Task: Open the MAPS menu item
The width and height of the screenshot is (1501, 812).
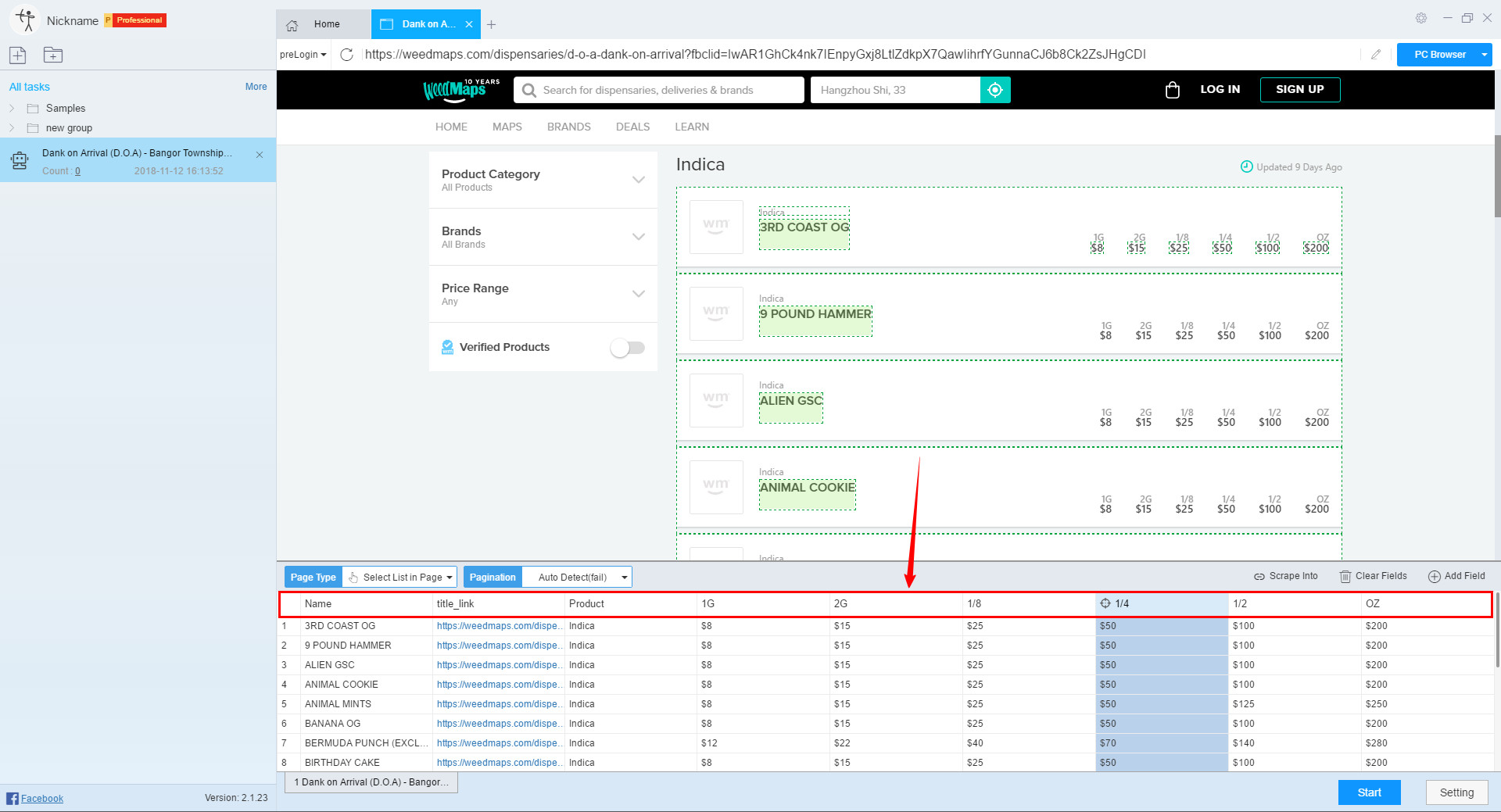Action: [507, 127]
